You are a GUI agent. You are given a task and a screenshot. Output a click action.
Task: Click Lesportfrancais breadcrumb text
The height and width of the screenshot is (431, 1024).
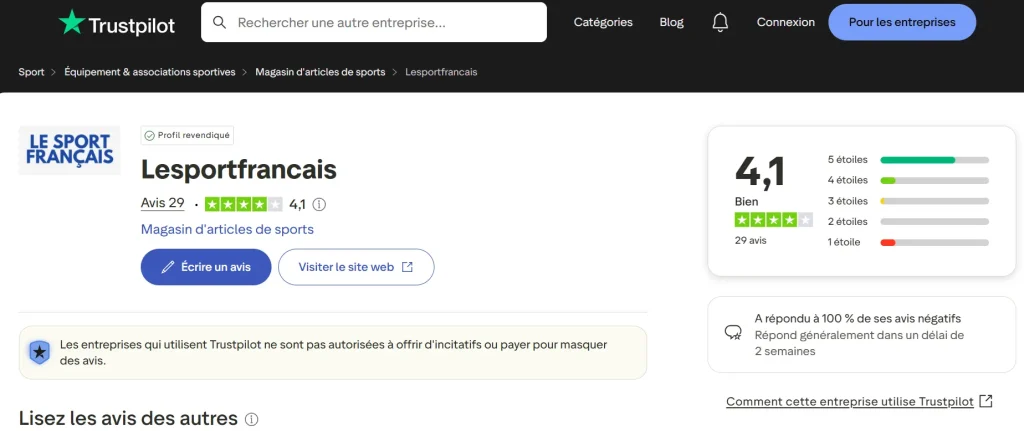click(x=441, y=72)
